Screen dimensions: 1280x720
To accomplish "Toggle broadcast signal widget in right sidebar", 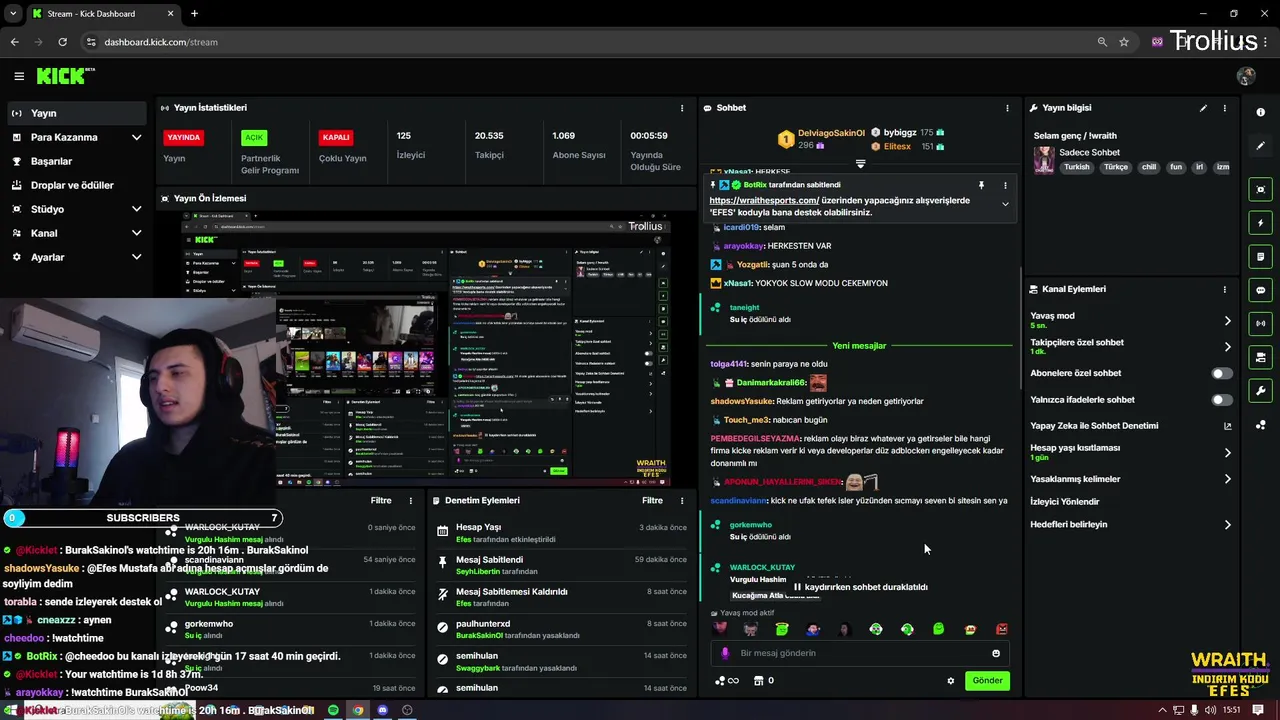I will (x=1260, y=323).
